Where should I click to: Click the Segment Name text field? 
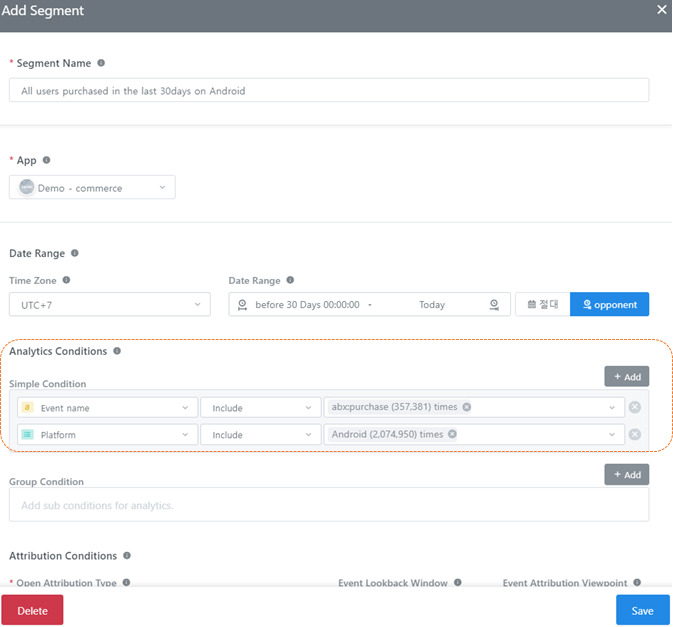coord(329,91)
